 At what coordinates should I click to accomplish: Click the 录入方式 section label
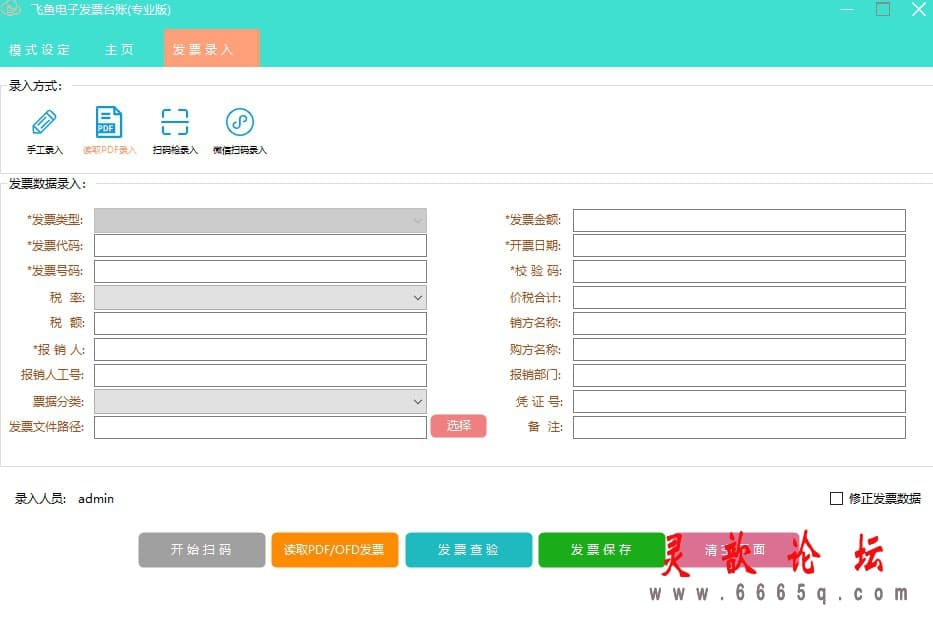click(x=35, y=86)
